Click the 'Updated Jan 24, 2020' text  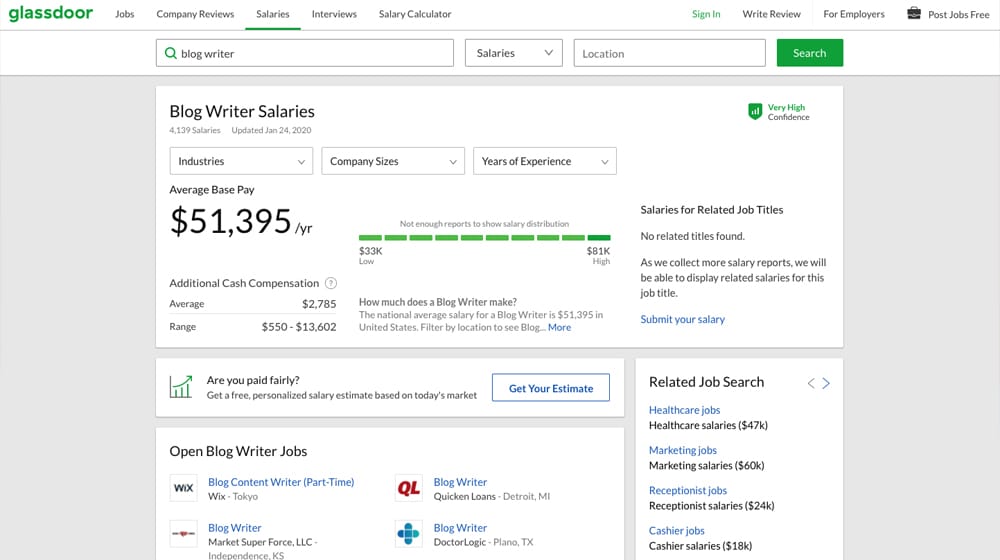coord(271,130)
